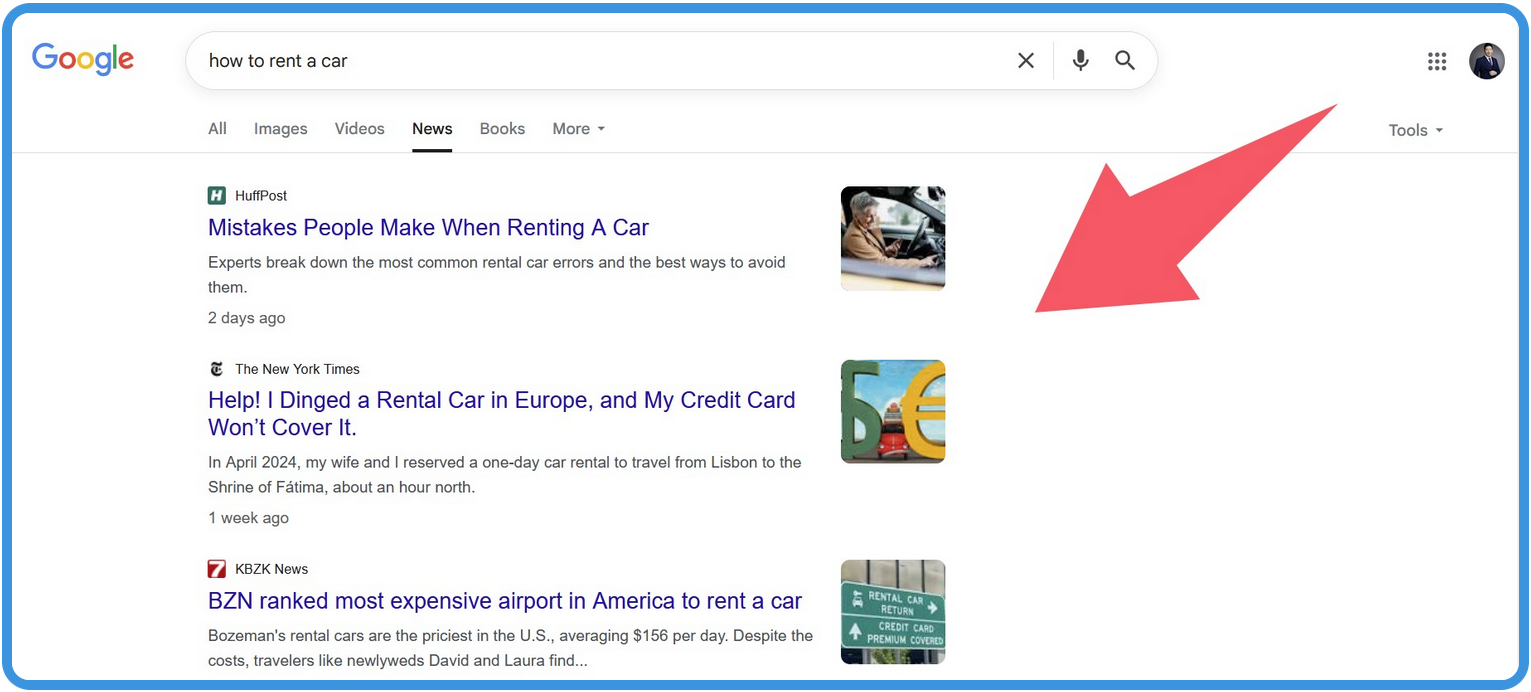Click the 'Bozeman's rental cars' snippet text

point(510,648)
